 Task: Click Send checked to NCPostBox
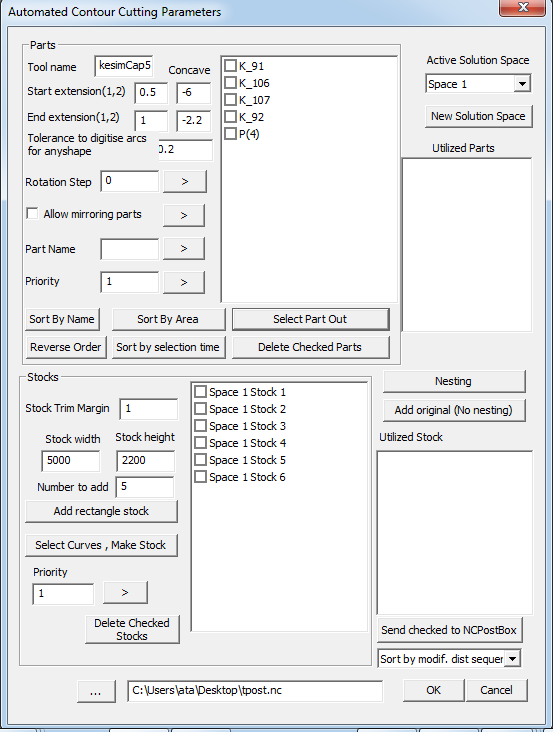(x=449, y=630)
